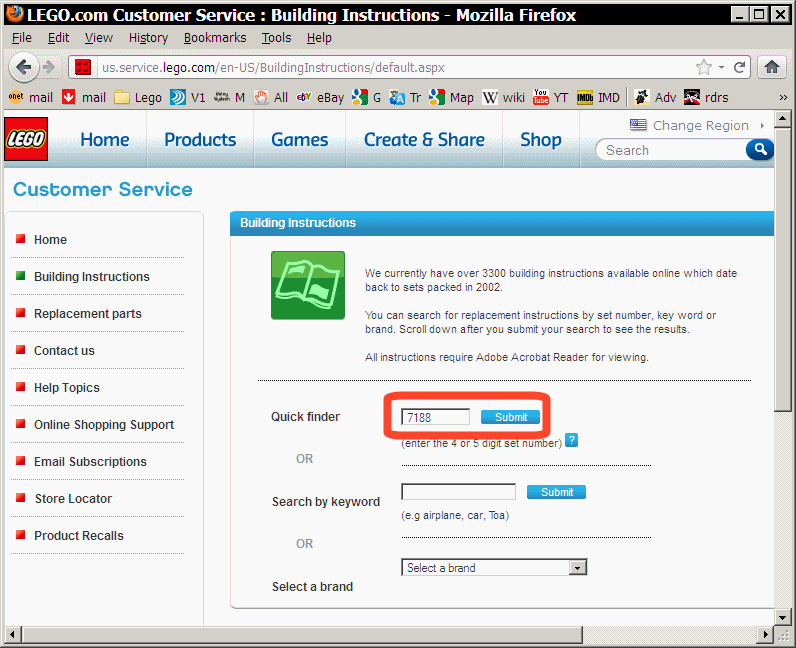Open Email Subscriptions link
Viewport: 796px width, 648px height.
pyautogui.click(x=90, y=462)
